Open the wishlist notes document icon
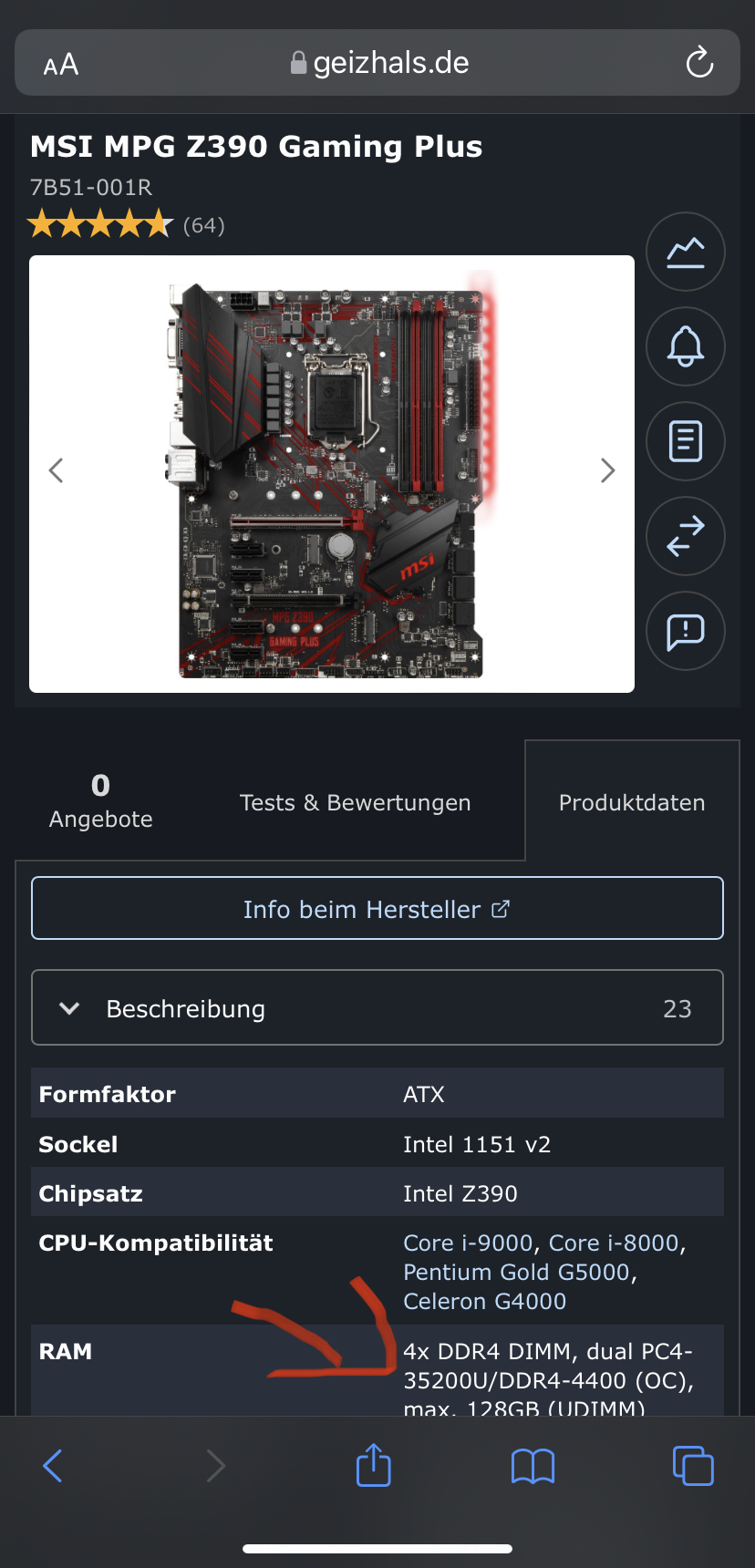 point(686,441)
